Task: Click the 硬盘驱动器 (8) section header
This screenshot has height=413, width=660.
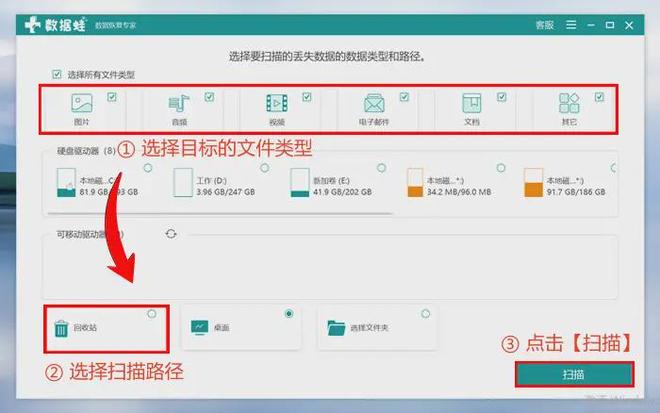Action: pyautogui.click(x=86, y=151)
